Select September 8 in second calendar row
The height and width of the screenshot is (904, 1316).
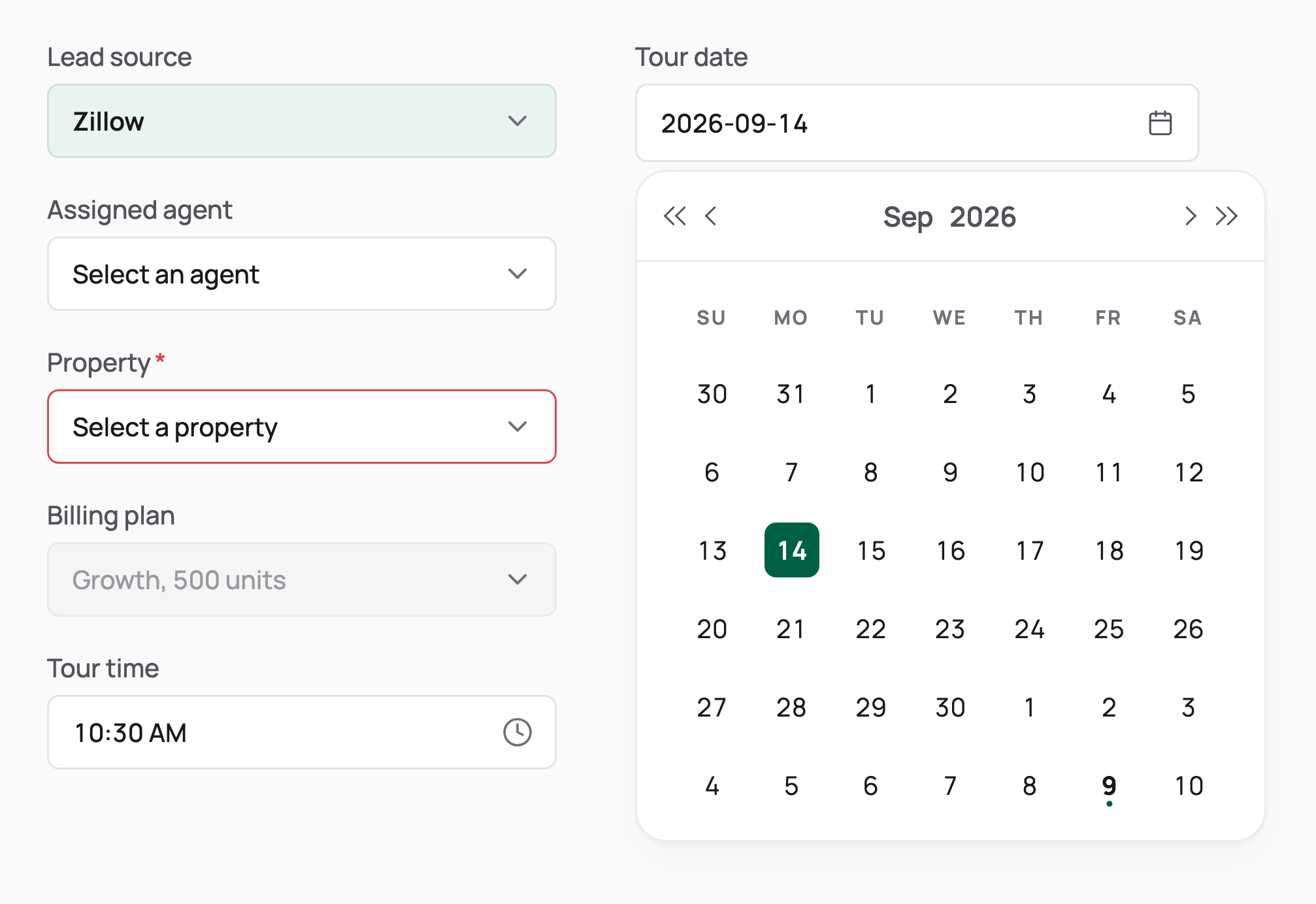coord(871,472)
